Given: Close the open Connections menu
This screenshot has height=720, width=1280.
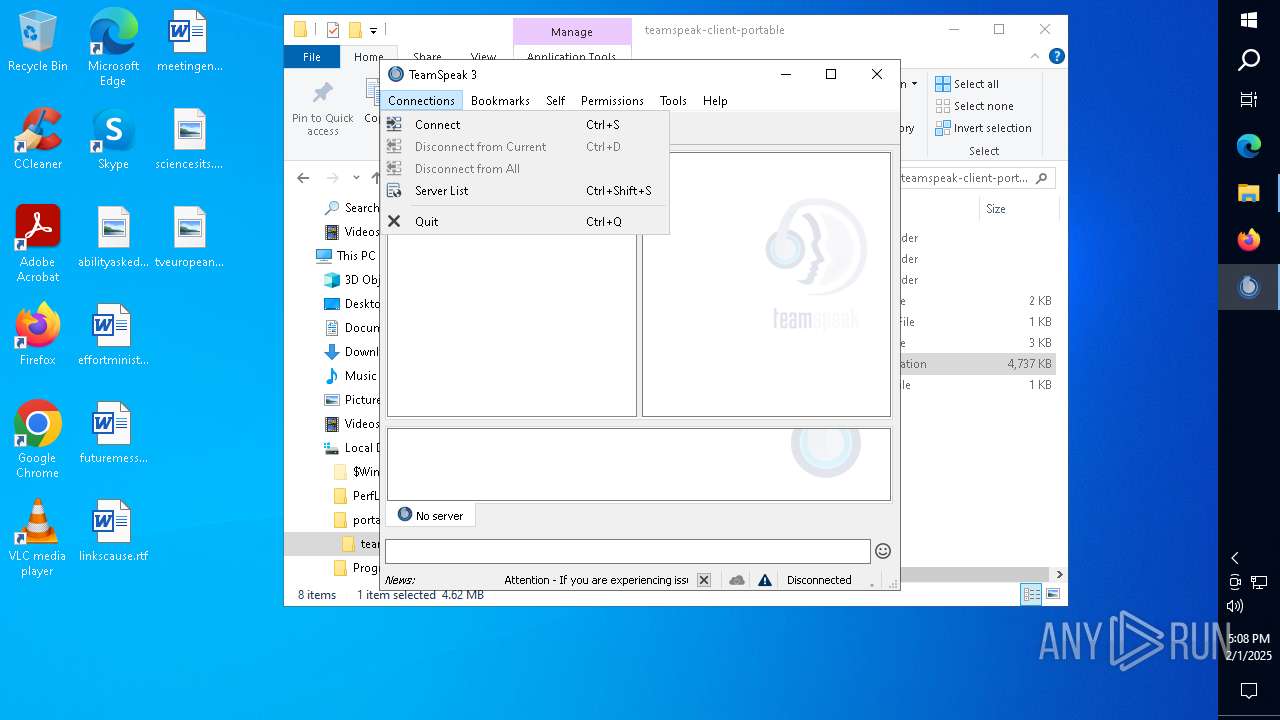Looking at the screenshot, I should pyautogui.click(x=421, y=101).
